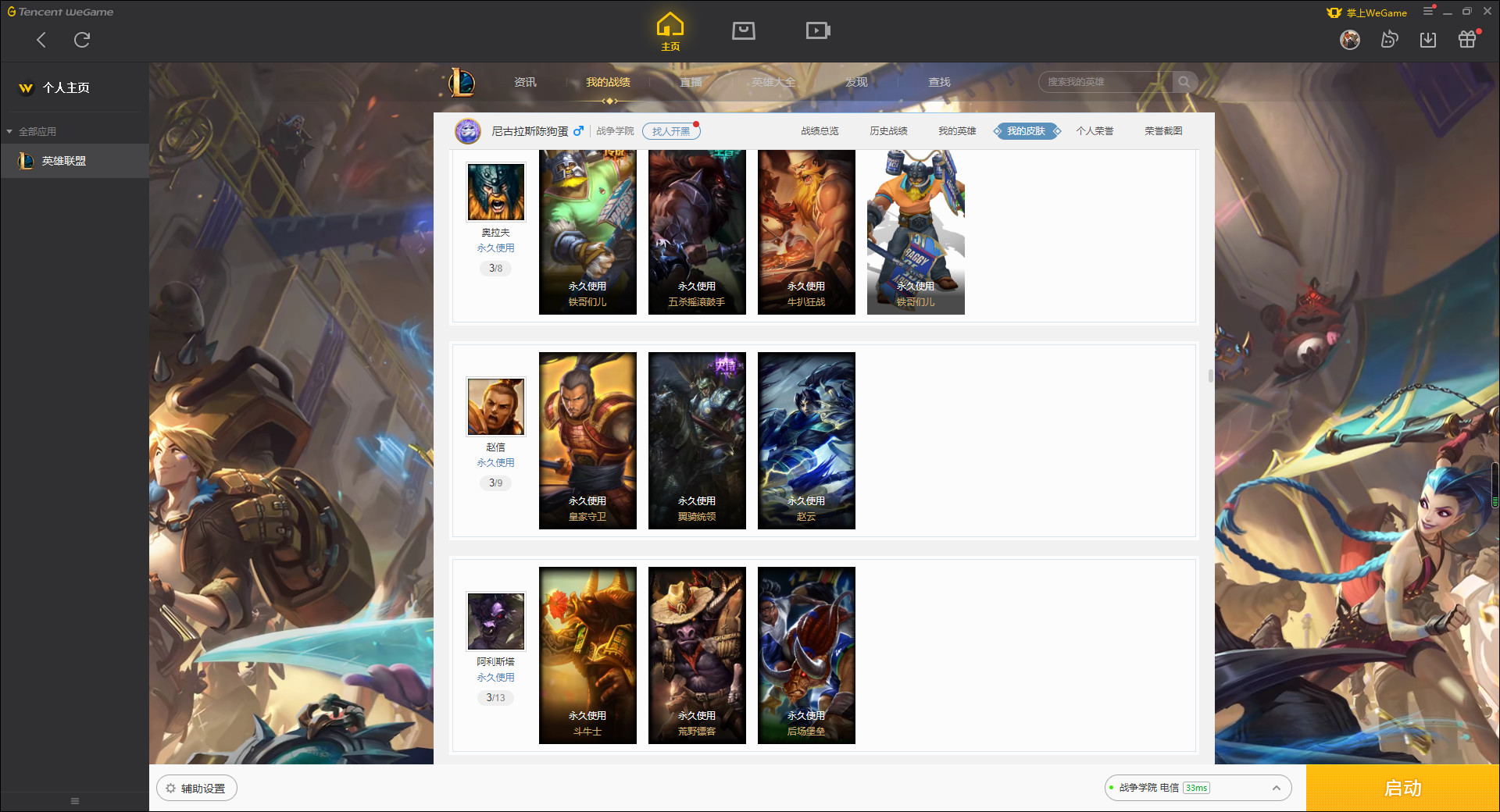The height and width of the screenshot is (812, 1500).
Task: Click the search magnifier icon
Action: coord(1184,82)
